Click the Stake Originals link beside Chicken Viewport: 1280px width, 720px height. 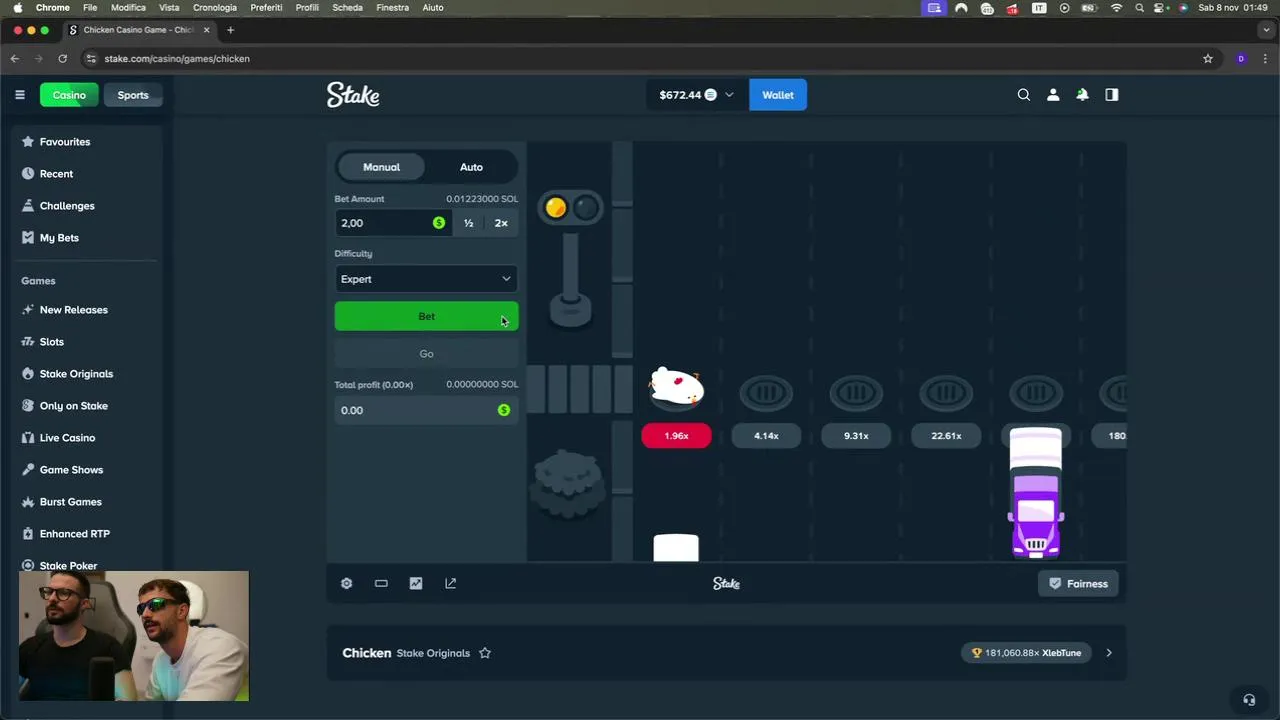[x=433, y=653]
